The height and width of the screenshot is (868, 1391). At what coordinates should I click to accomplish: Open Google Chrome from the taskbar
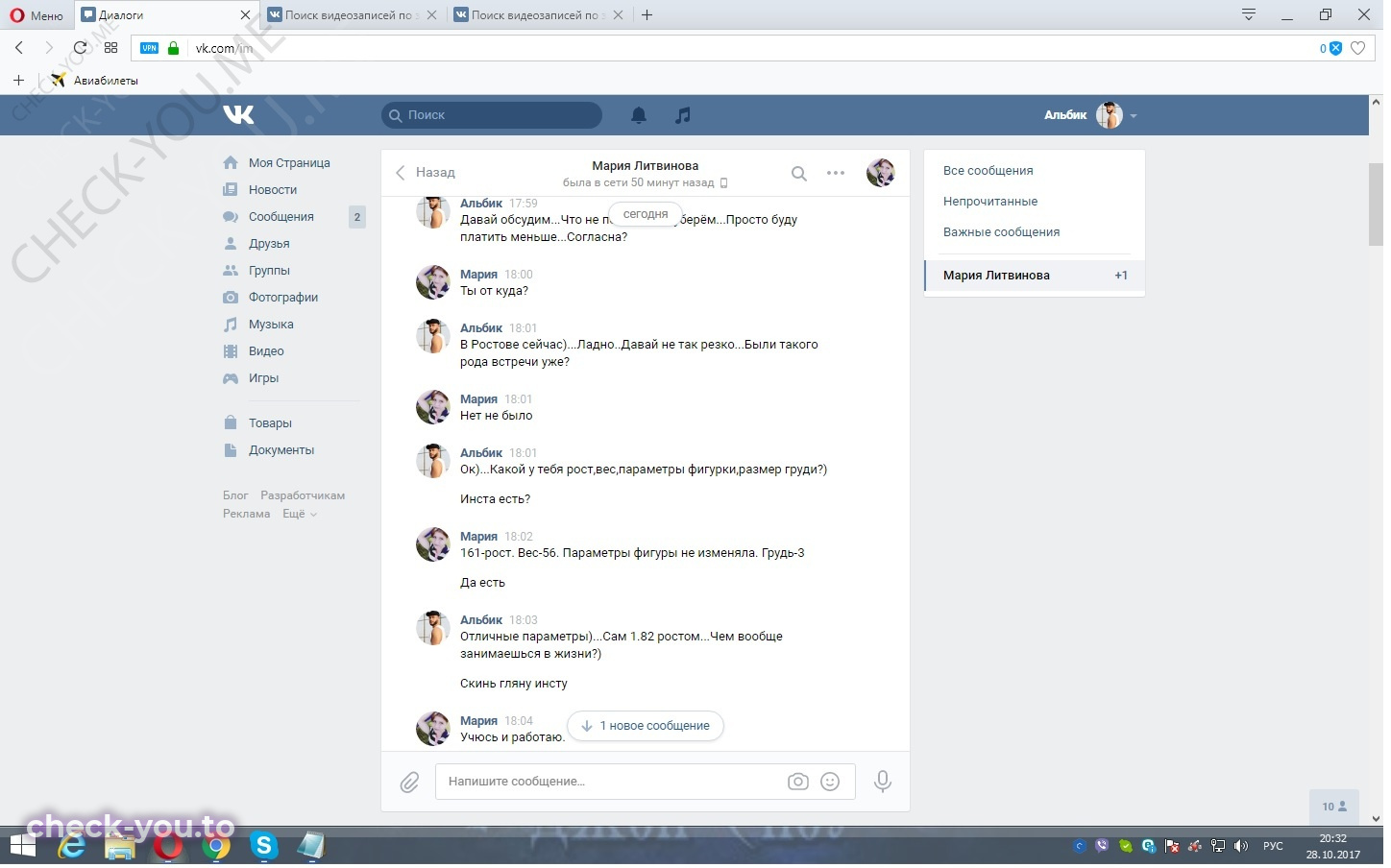pyautogui.click(x=216, y=847)
